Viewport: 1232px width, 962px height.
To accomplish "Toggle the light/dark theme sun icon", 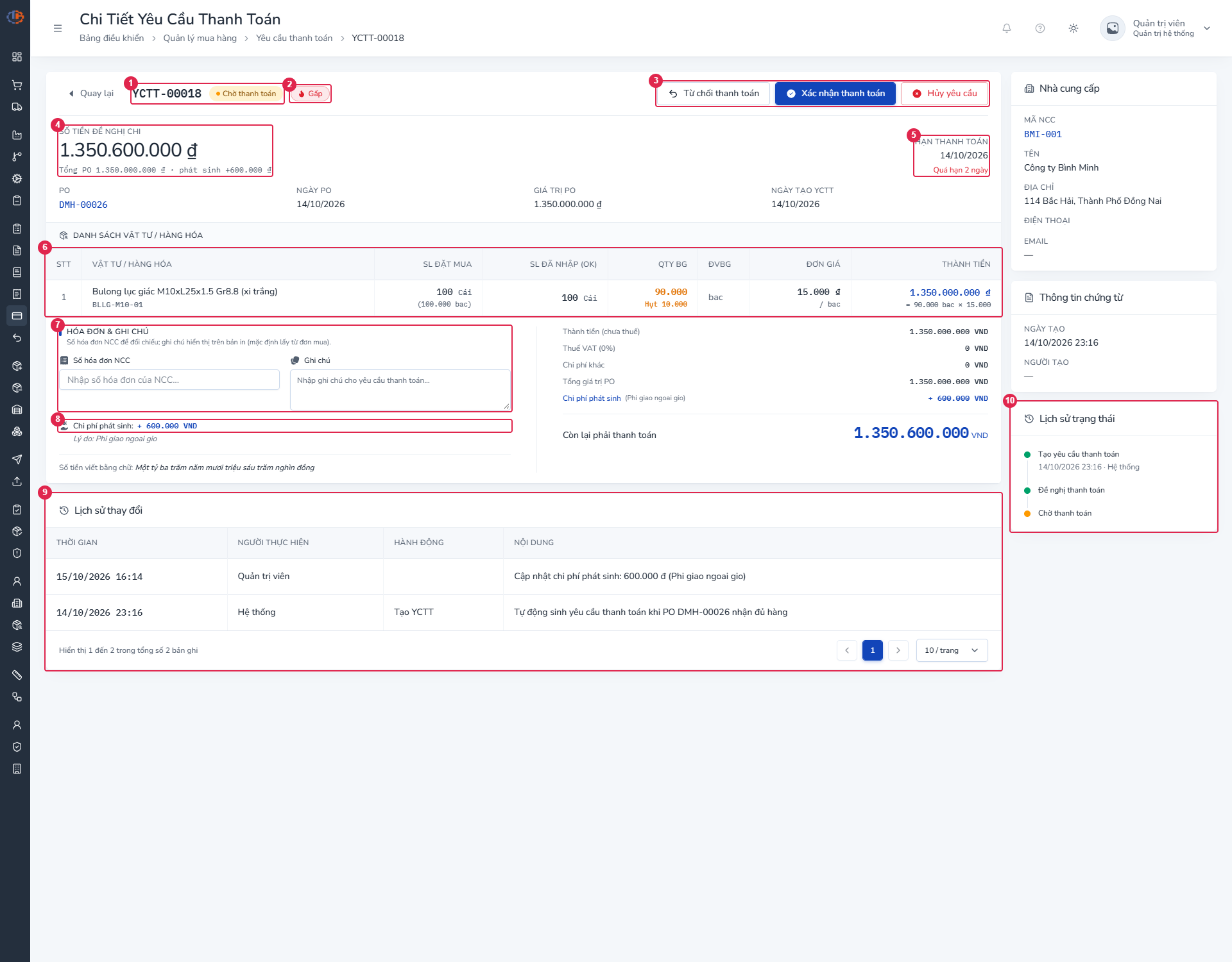I will tap(1074, 28).
